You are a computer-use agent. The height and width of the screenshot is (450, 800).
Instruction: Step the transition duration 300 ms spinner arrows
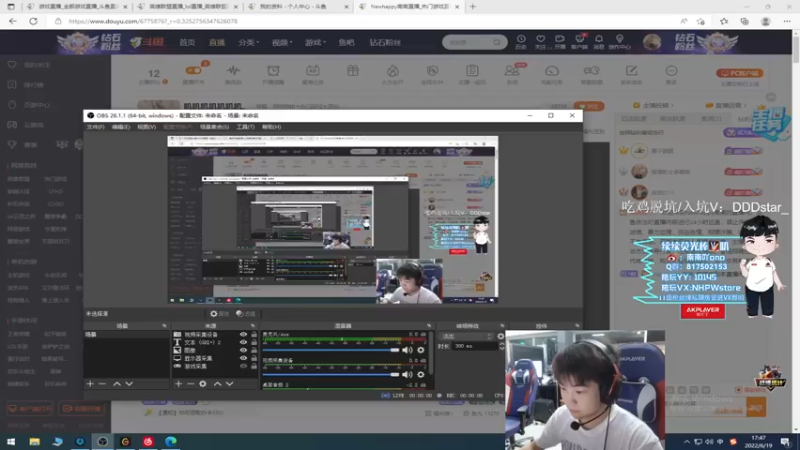[x=502, y=346]
